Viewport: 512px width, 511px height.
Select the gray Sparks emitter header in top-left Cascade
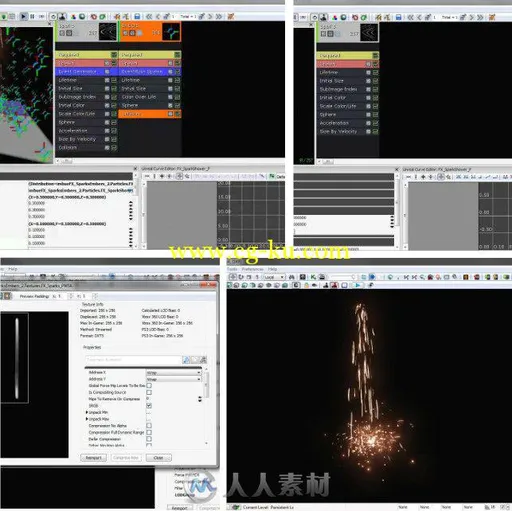[x=86, y=32]
